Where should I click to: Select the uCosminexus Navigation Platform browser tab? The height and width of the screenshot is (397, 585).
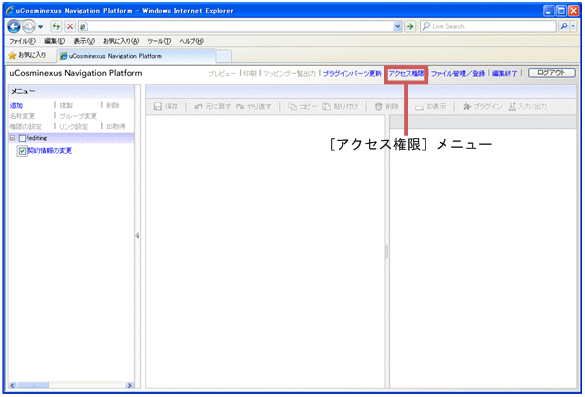tap(136, 56)
